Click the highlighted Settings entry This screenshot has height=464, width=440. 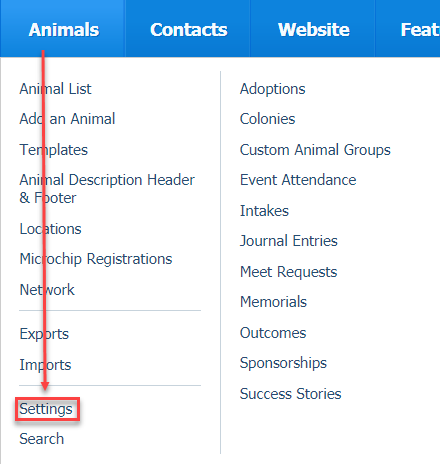(46, 409)
